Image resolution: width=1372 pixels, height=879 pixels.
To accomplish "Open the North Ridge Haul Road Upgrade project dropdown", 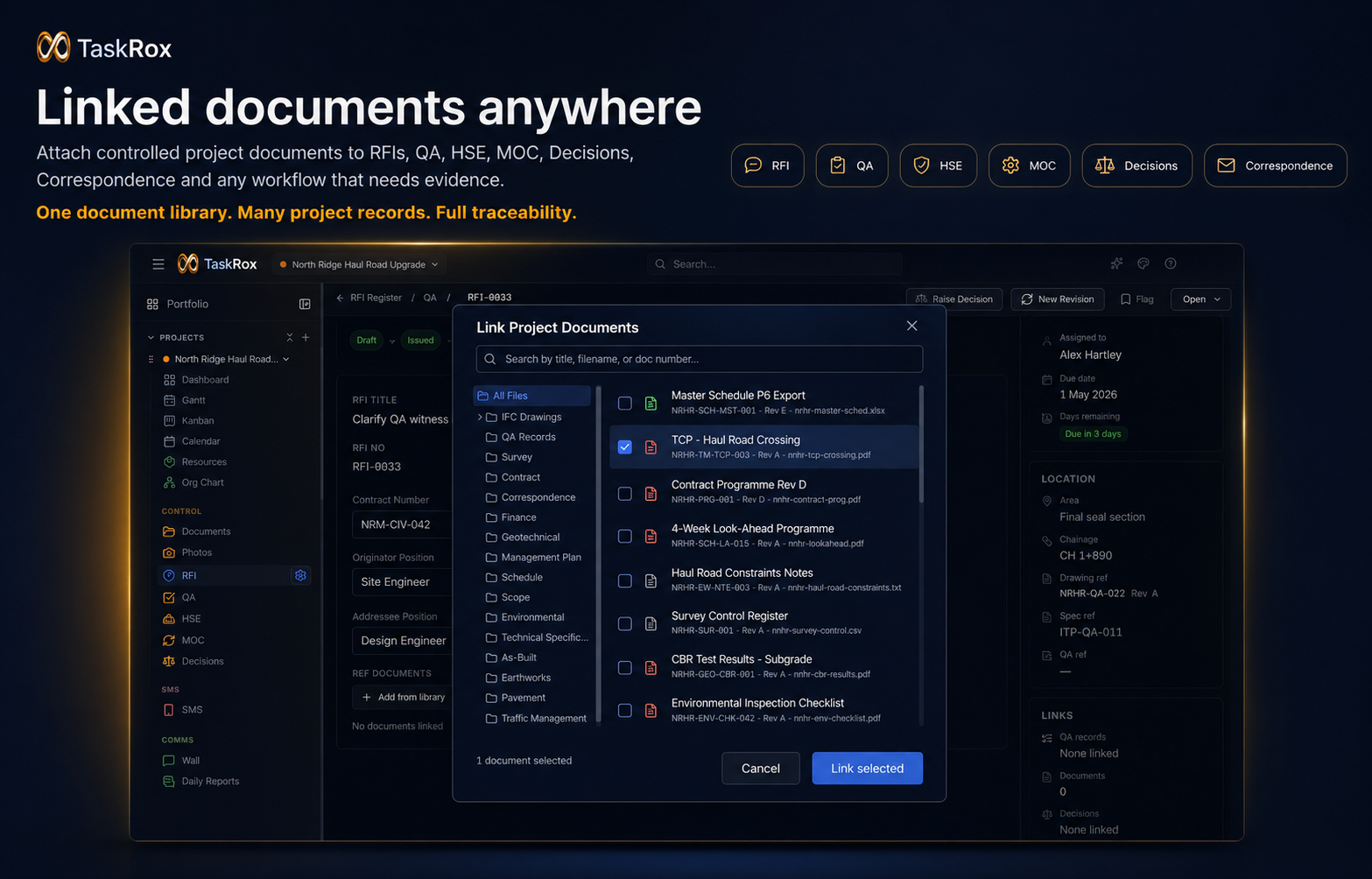I will pyautogui.click(x=359, y=264).
